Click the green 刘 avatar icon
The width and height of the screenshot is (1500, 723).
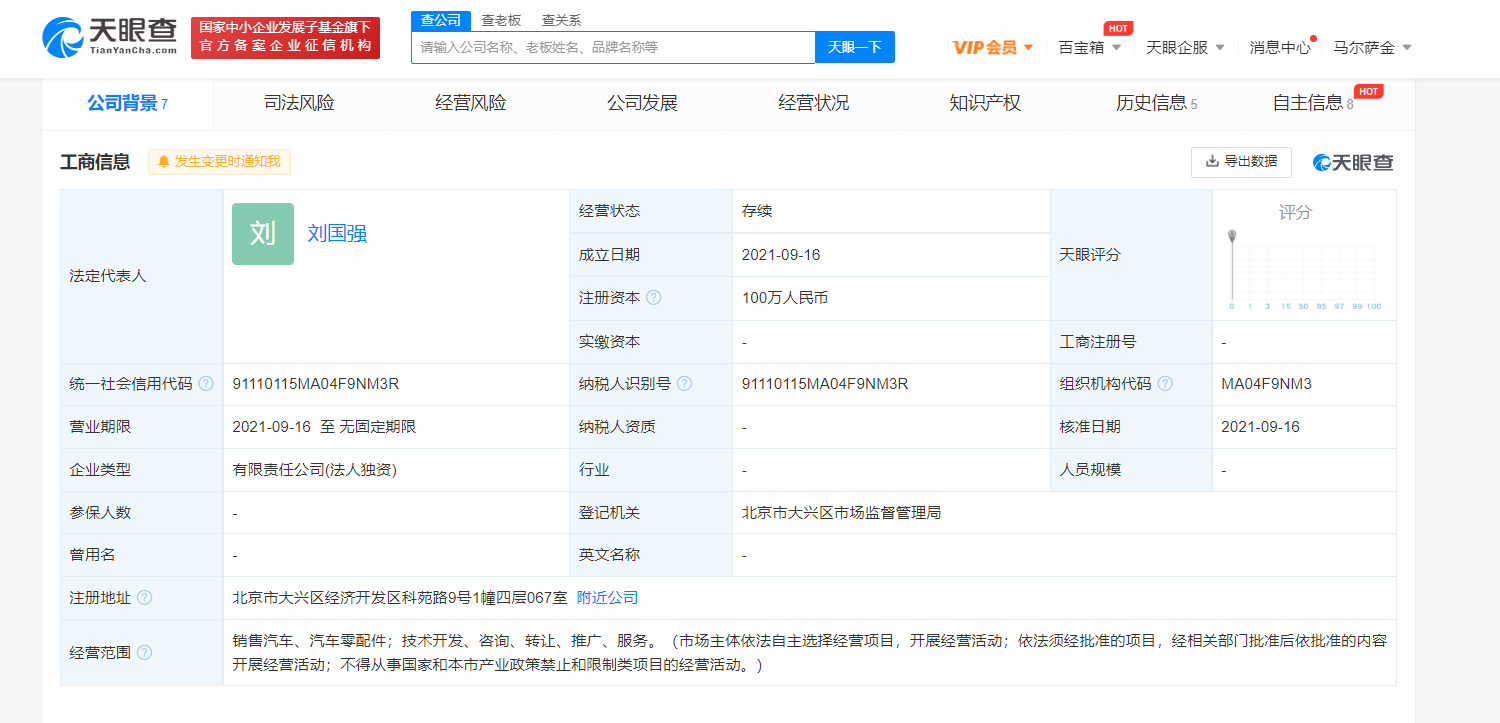point(263,234)
